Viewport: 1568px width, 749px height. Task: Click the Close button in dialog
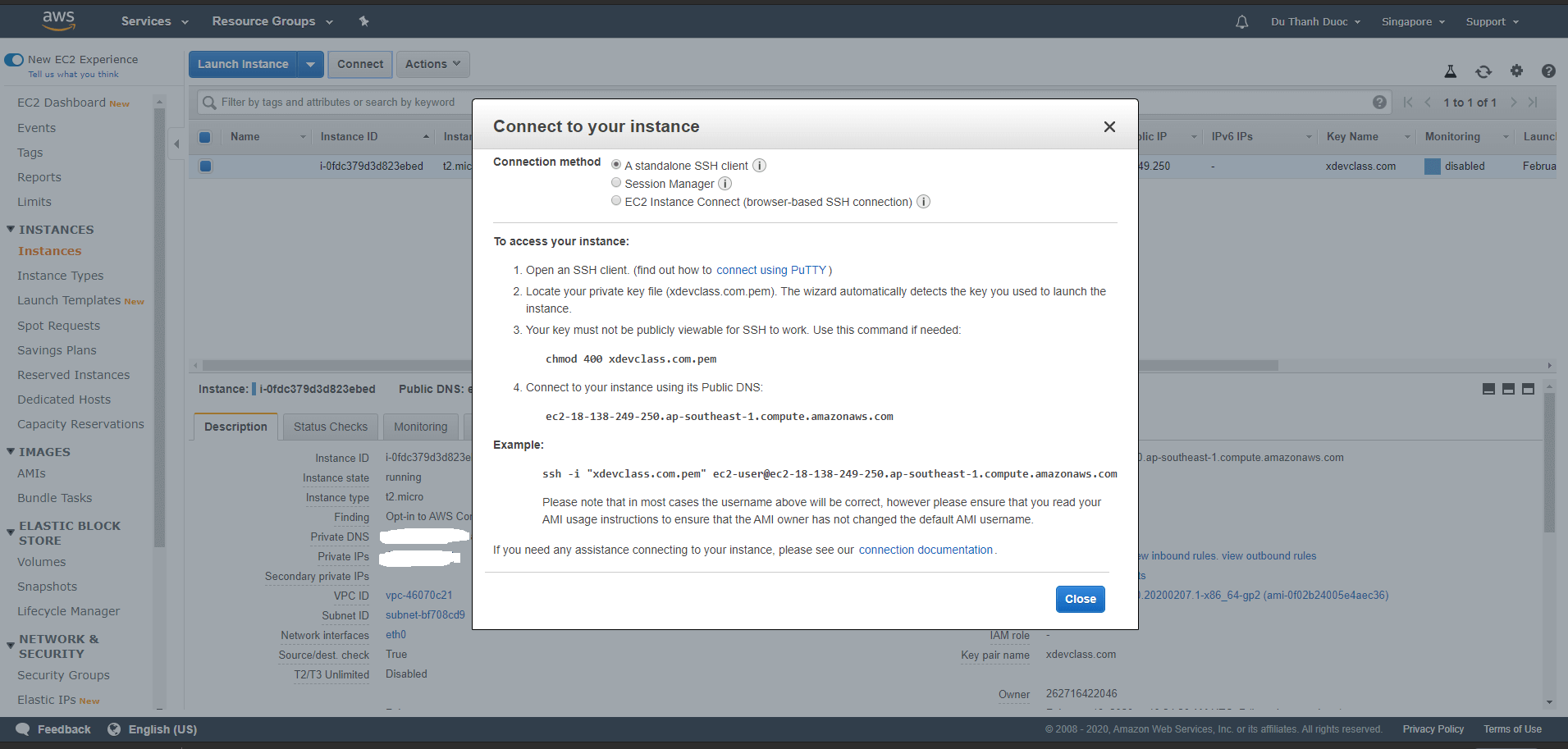pos(1080,599)
